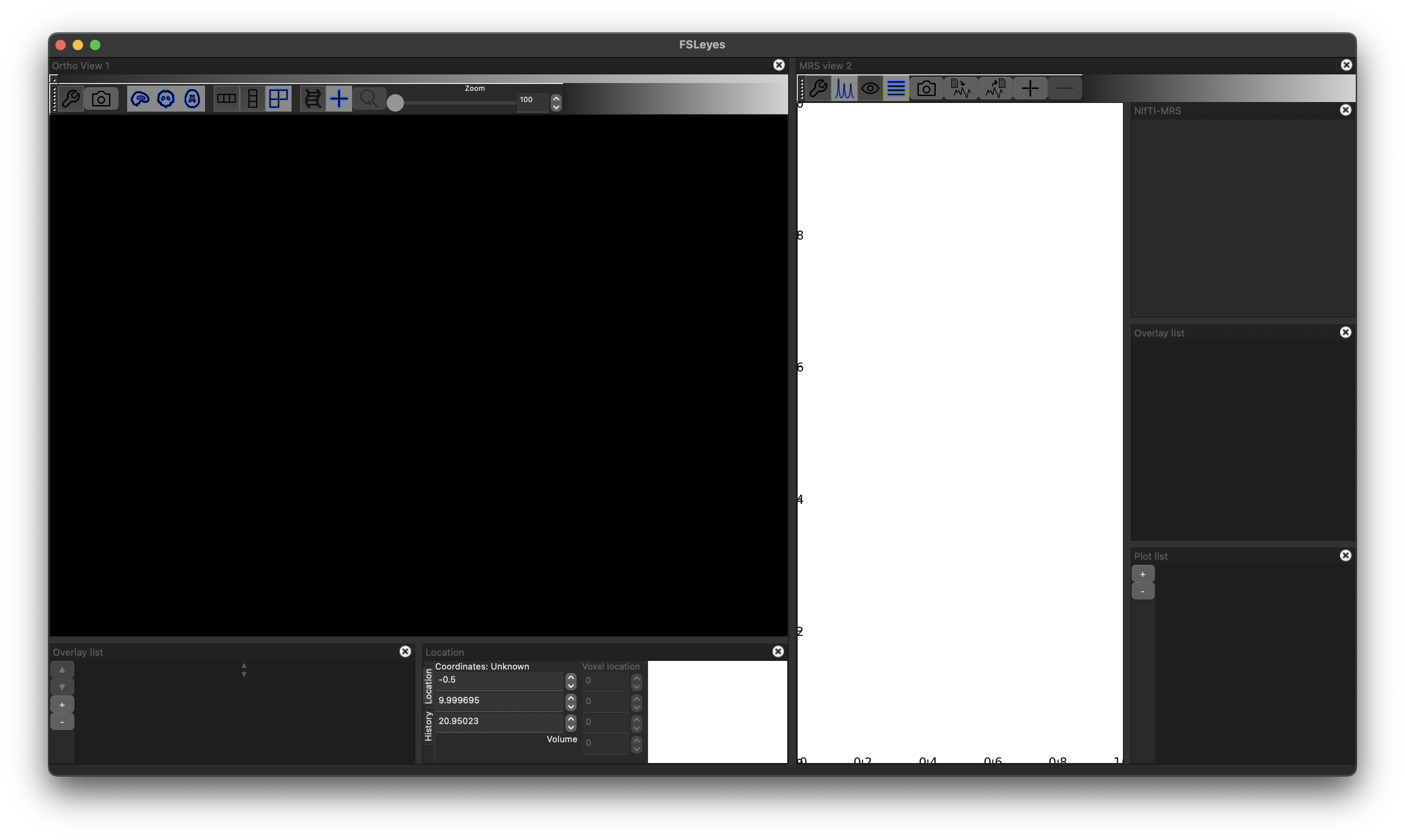This screenshot has height=840, width=1405.
Task: Activate the movie mode film icon
Action: [x=313, y=99]
